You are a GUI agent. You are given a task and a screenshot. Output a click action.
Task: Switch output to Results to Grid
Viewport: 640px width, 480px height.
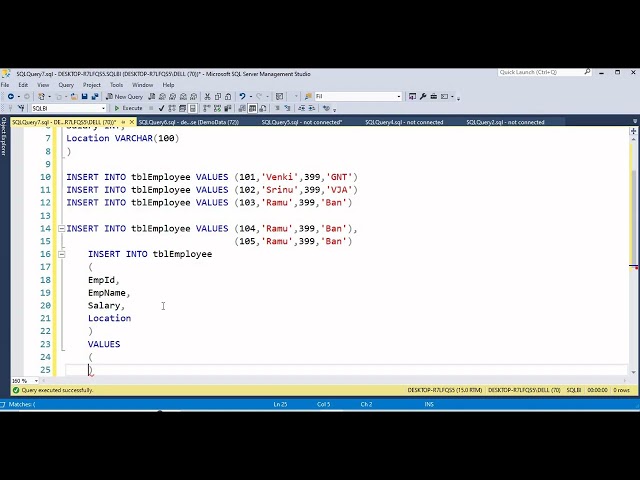point(252,108)
